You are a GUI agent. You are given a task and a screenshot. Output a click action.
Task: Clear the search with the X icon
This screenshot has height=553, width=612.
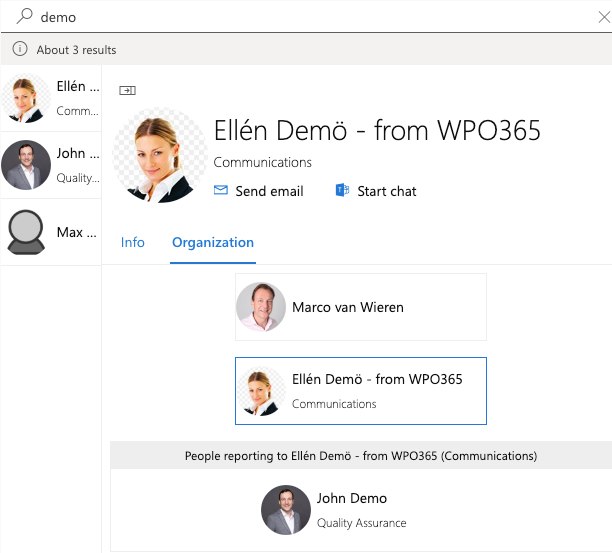(x=604, y=17)
